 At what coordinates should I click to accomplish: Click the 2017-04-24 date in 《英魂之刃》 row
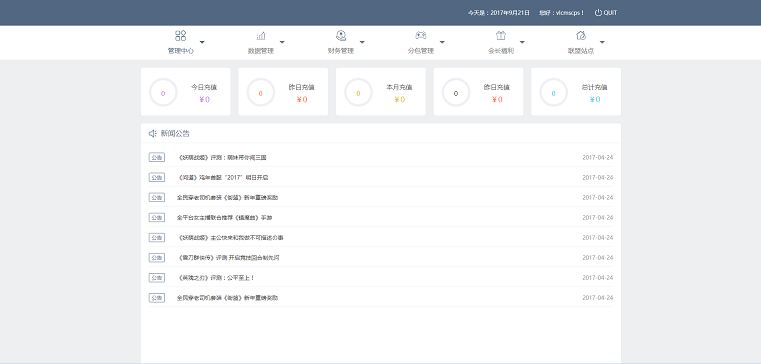pyautogui.click(x=597, y=278)
